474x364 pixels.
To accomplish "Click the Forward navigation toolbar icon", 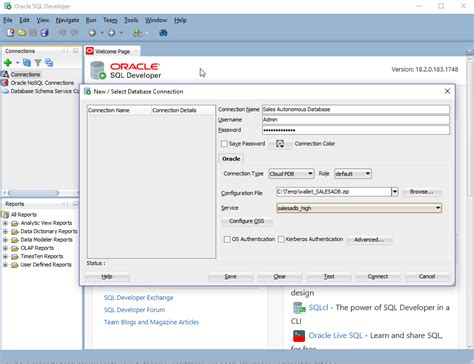I will click(x=112, y=33).
